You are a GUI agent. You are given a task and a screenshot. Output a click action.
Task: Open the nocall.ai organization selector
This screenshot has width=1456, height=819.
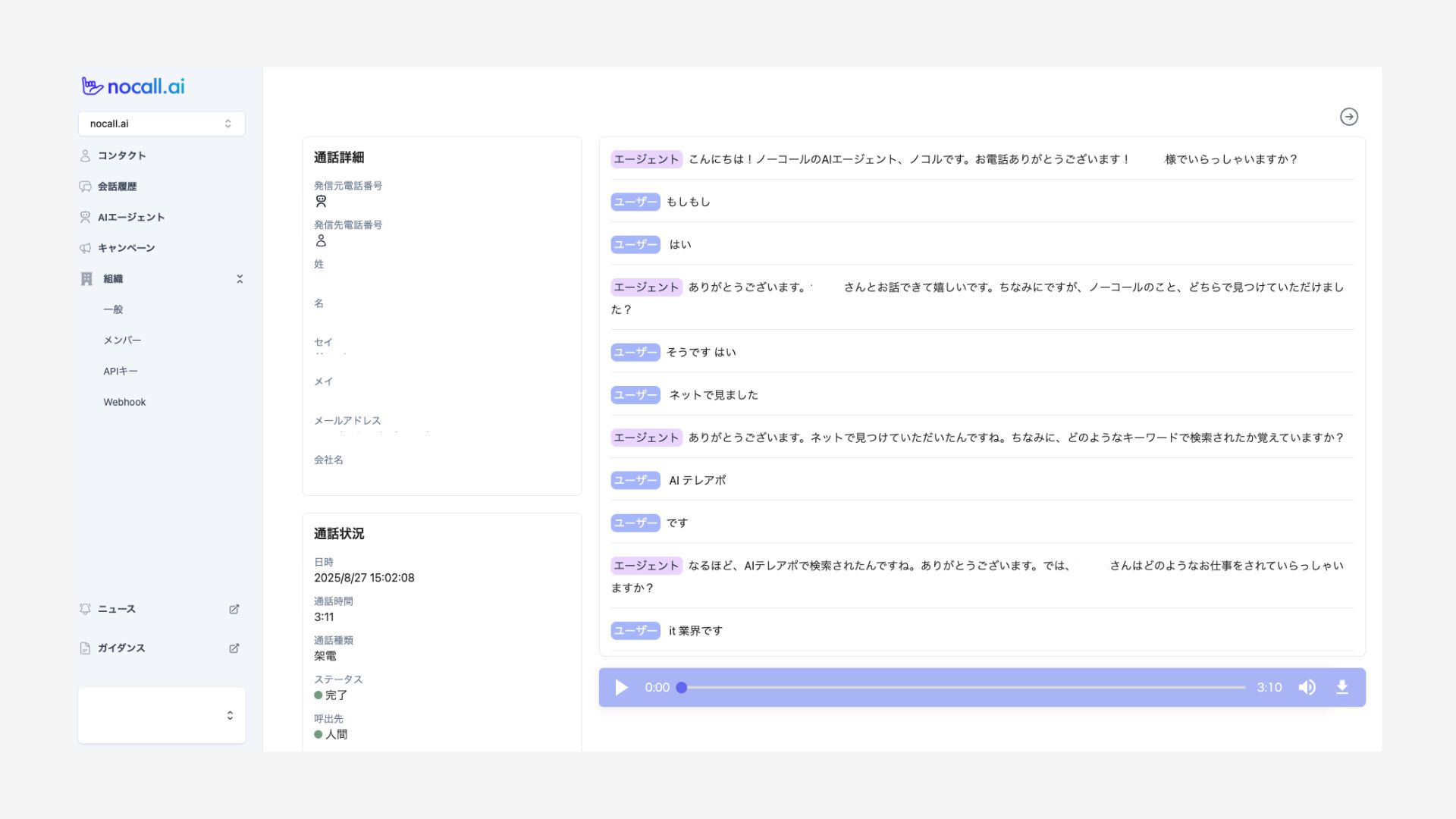click(x=161, y=124)
